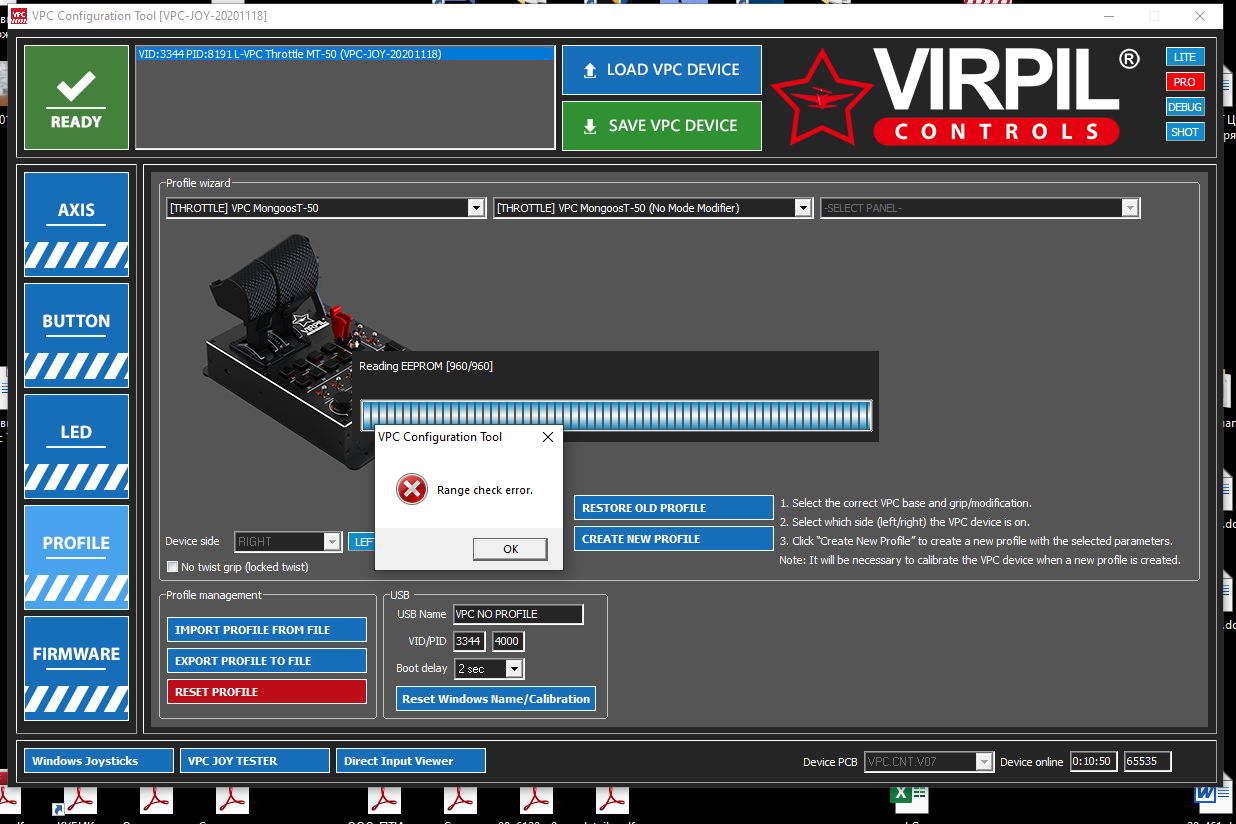Open the FIRMWARE tab
The width and height of the screenshot is (1236, 824).
[x=76, y=668]
